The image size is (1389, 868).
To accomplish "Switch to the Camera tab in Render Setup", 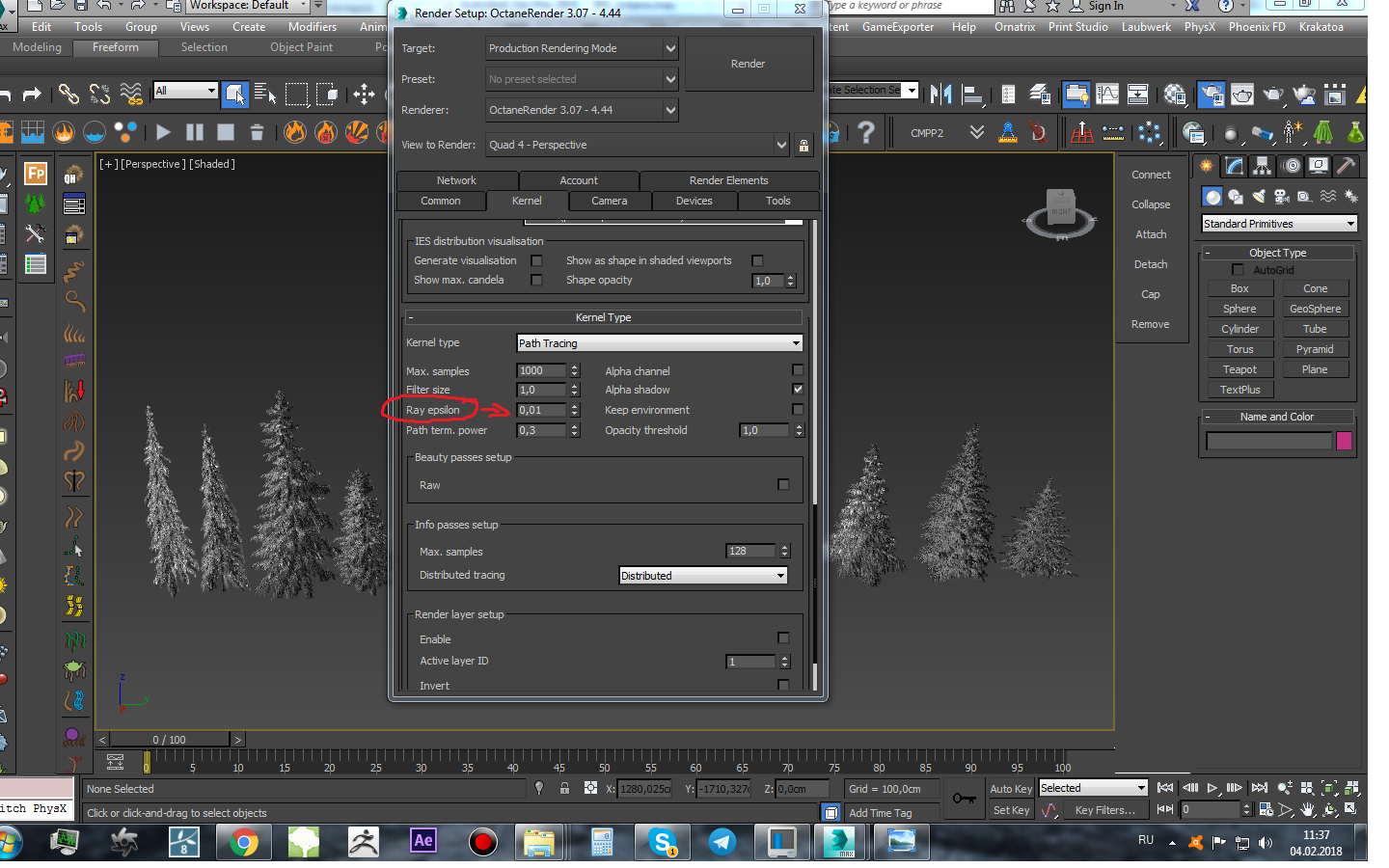I will 610,201.
